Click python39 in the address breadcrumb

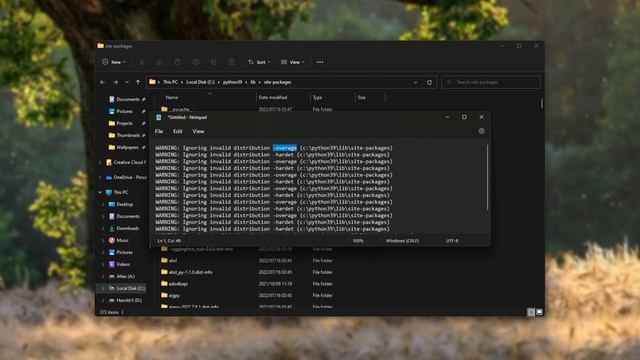232,82
